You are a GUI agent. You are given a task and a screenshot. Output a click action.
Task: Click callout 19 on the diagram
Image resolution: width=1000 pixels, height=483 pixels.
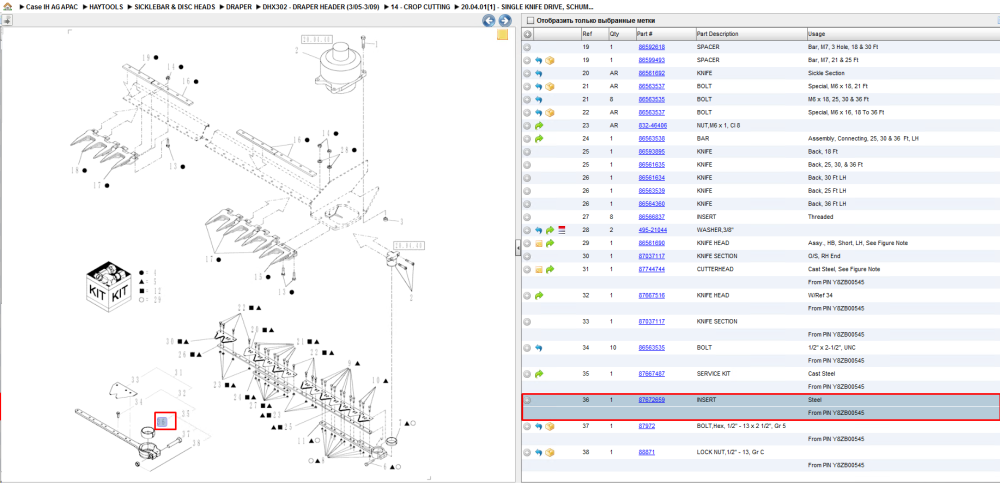click(146, 57)
